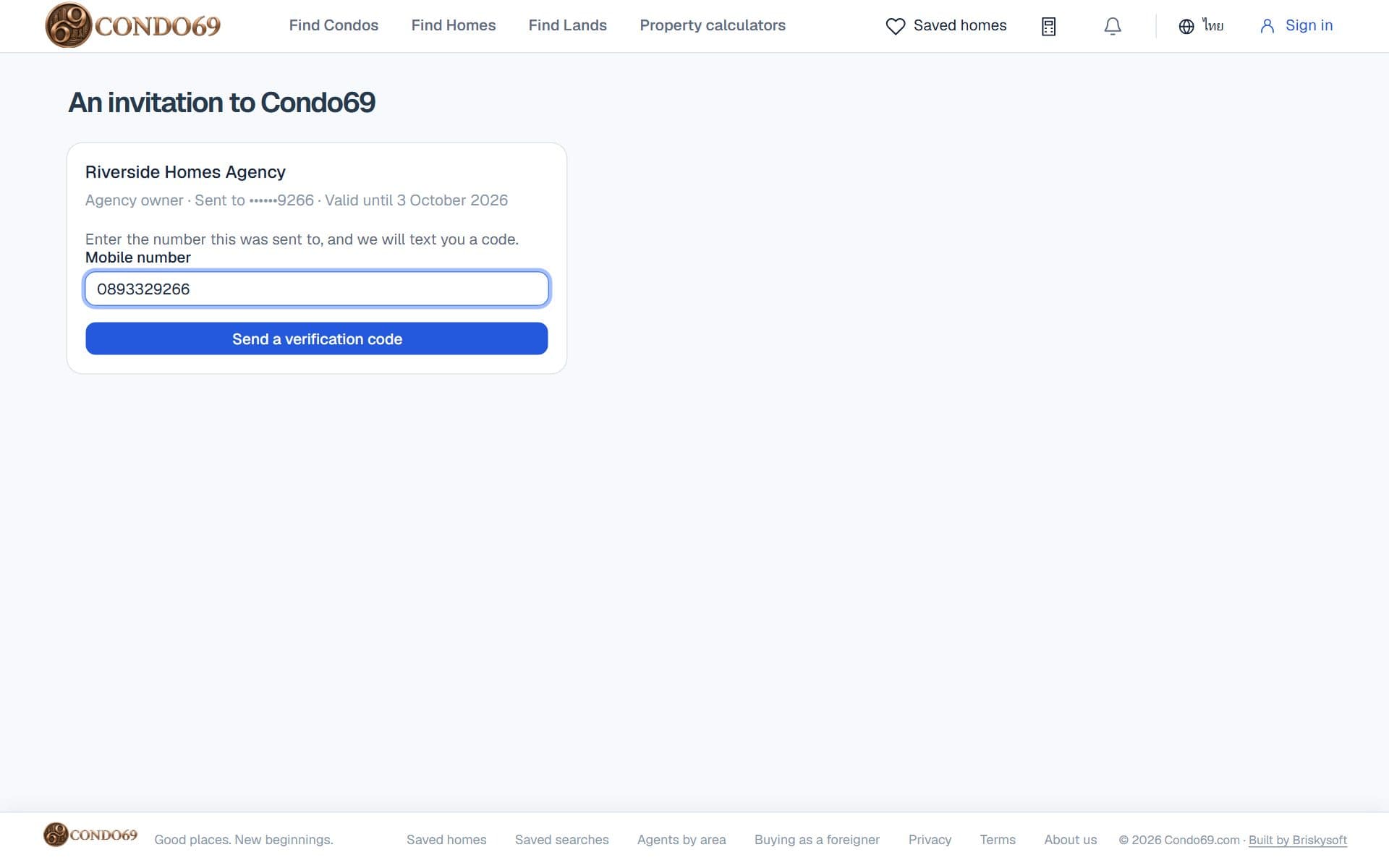Open the Saved searches footer link
1389x868 pixels.
(x=561, y=840)
